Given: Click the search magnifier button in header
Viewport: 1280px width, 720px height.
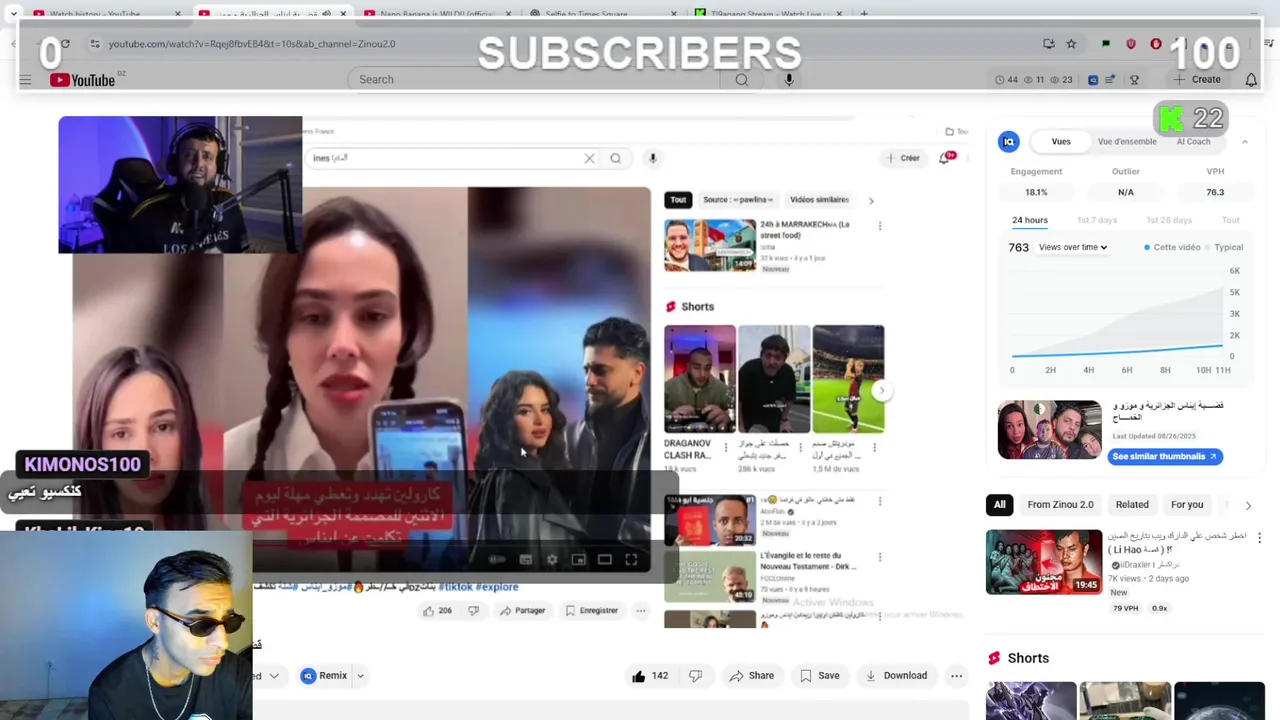Looking at the screenshot, I should pyautogui.click(x=741, y=80).
